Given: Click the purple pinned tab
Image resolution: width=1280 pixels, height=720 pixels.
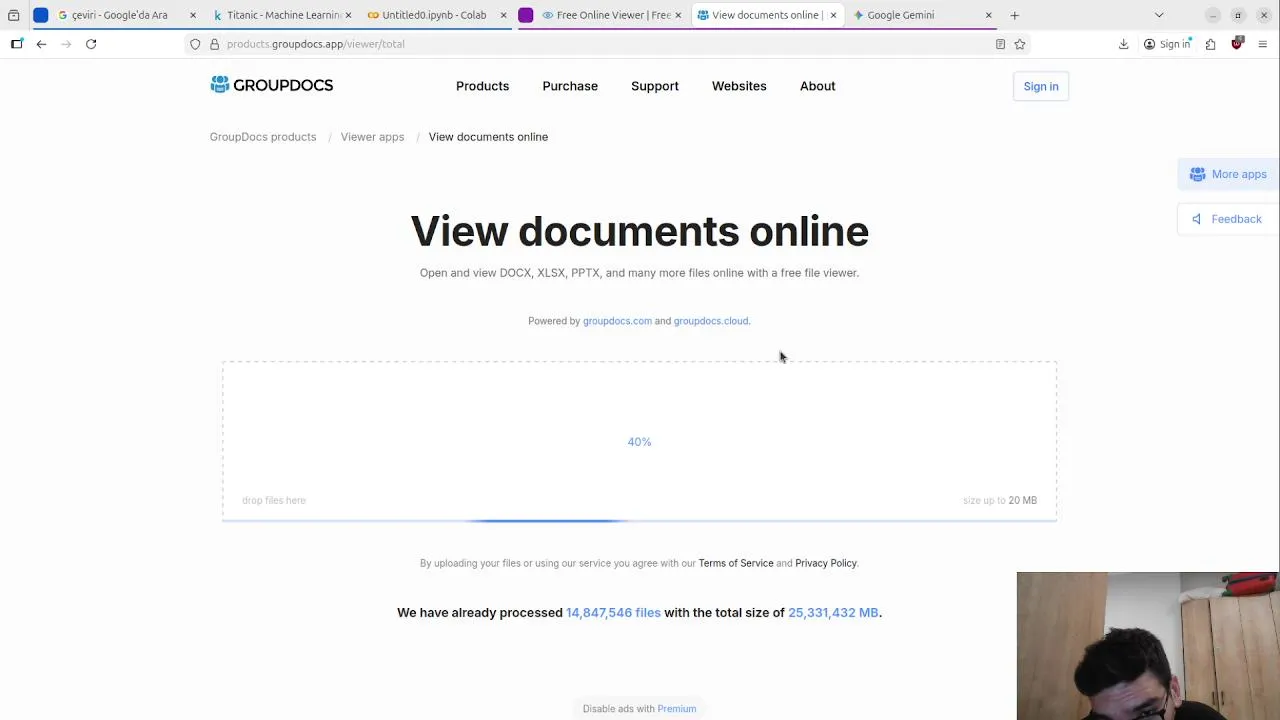Looking at the screenshot, I should (x=526, y=15).
